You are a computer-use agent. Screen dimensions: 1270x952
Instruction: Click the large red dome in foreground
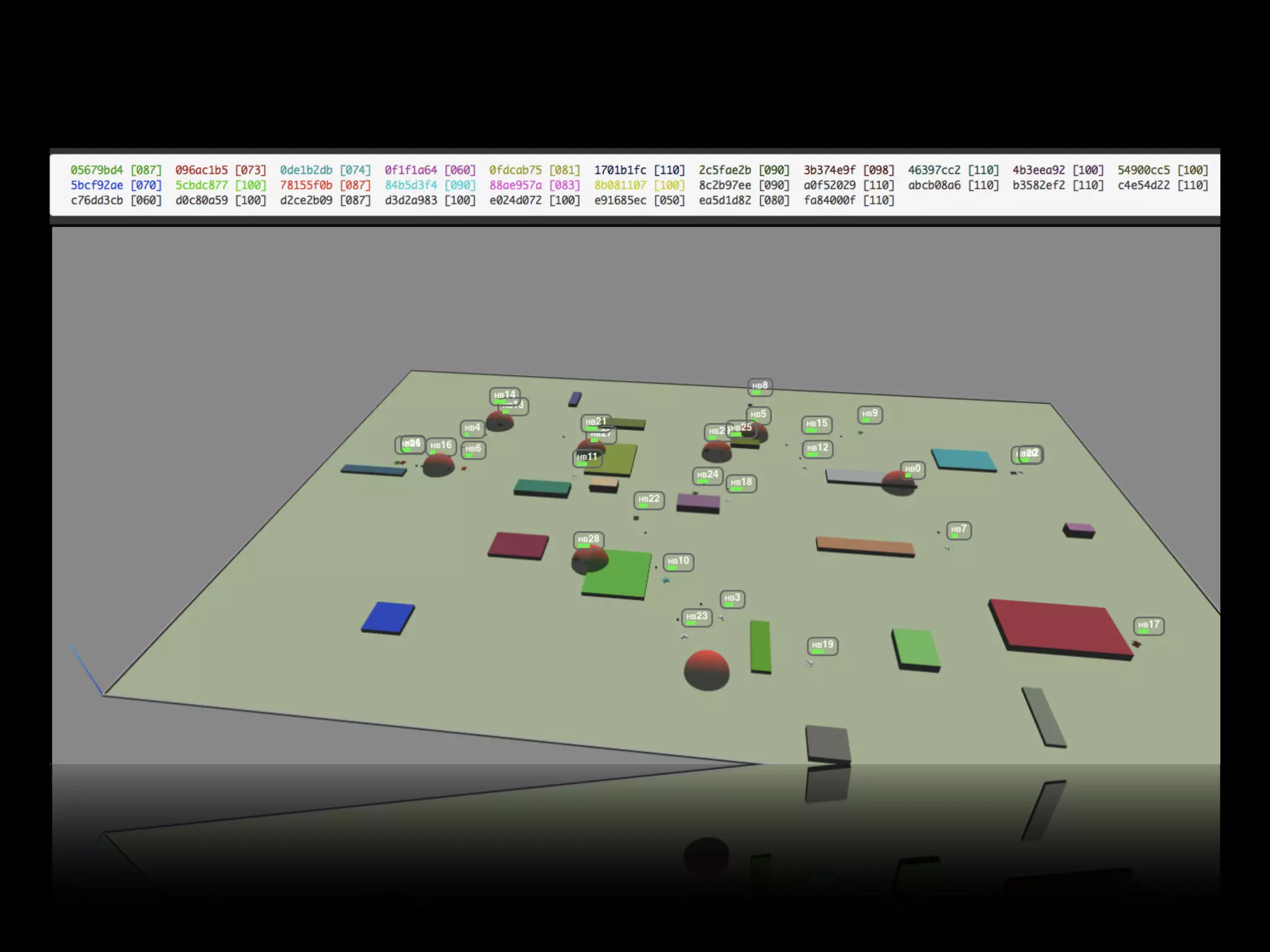tap(706, 669)
